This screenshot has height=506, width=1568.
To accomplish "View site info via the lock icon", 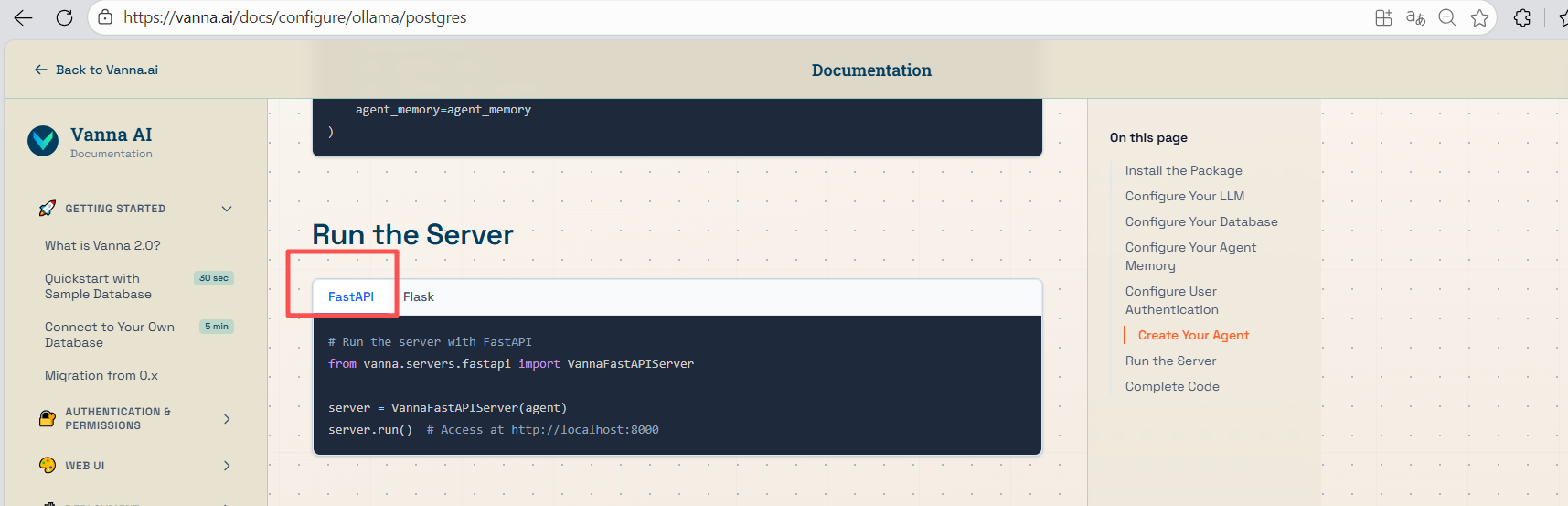I will pyautogui.click(x=105, y=17).
